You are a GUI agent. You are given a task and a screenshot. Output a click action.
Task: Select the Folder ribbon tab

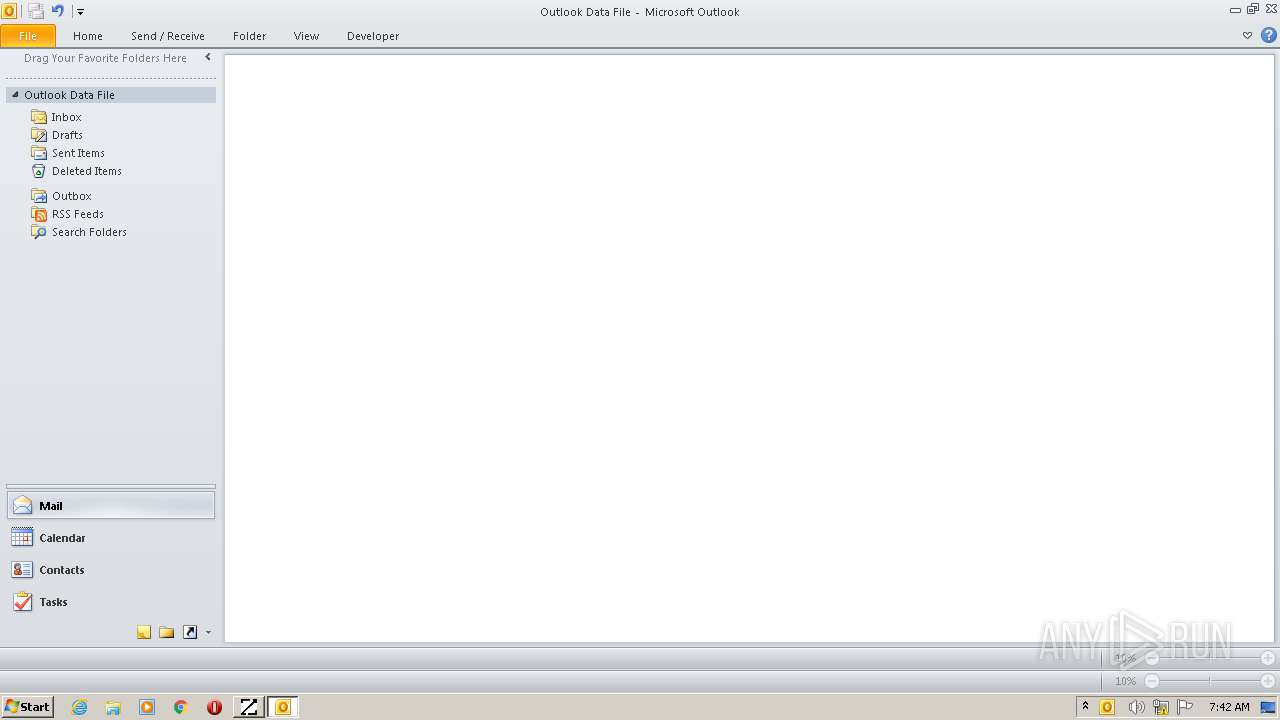point(250,36)
